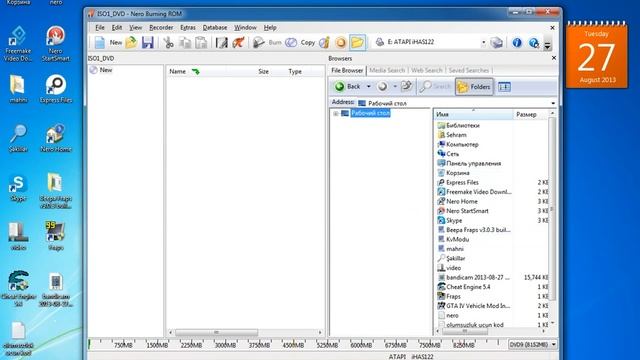Click the Forward navigation button in browser
Image resolution: width=640 pixels, height=360 pixels.
coord(382,87)
